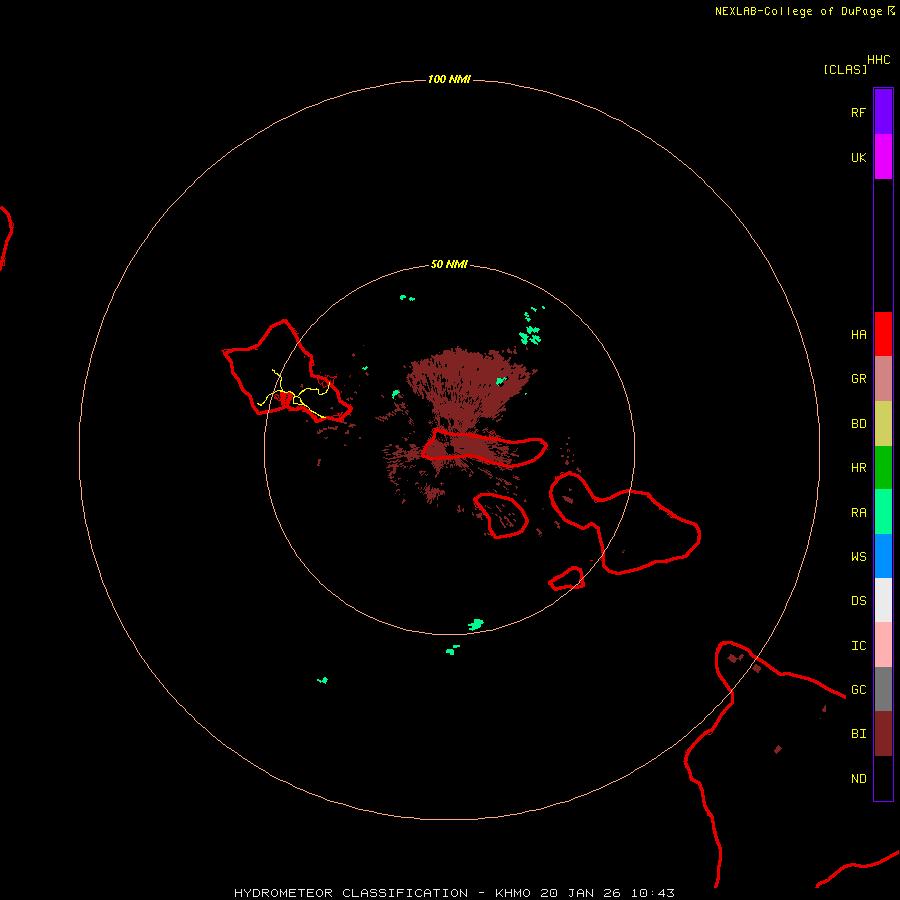Pick the RA light green swatch
The width and height of the screenshot is (900, 900).
point(883,512)
